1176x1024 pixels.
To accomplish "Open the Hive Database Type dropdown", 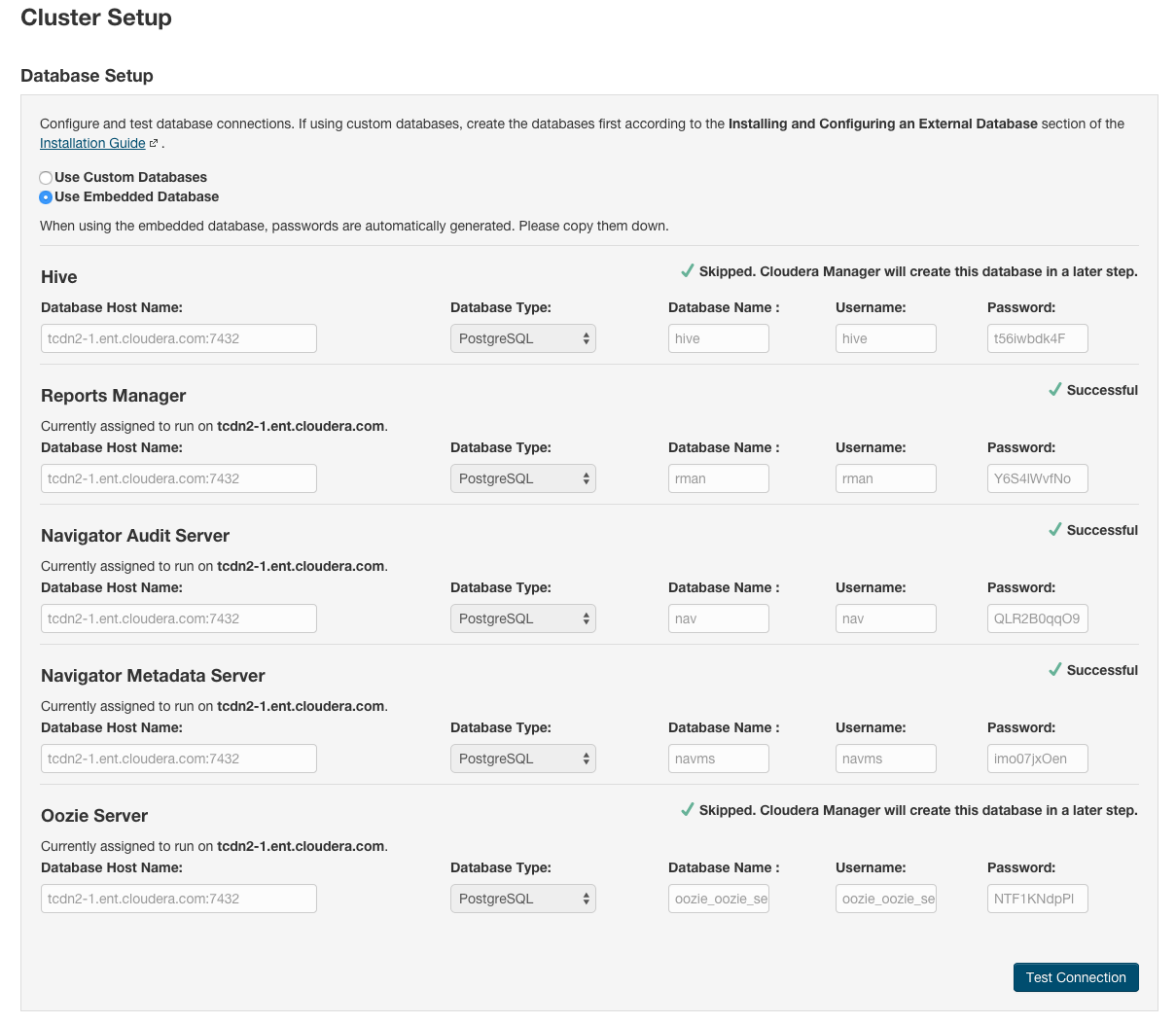I will tap(522, 338).
